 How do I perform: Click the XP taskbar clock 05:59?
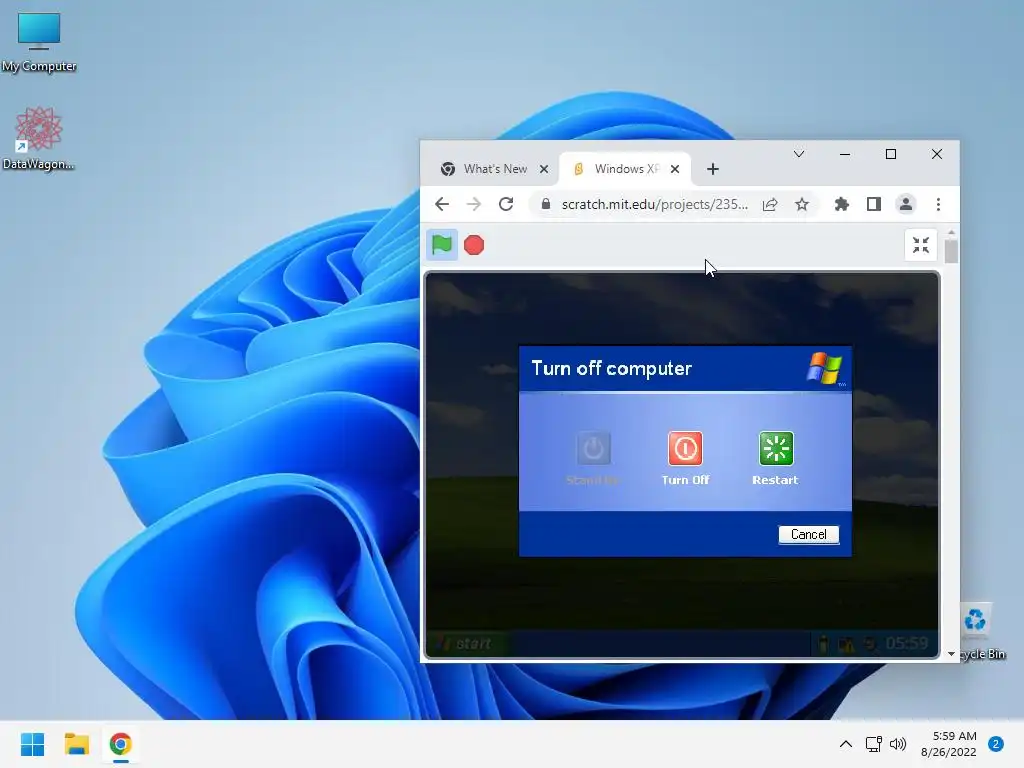click(x=906, y=644)
